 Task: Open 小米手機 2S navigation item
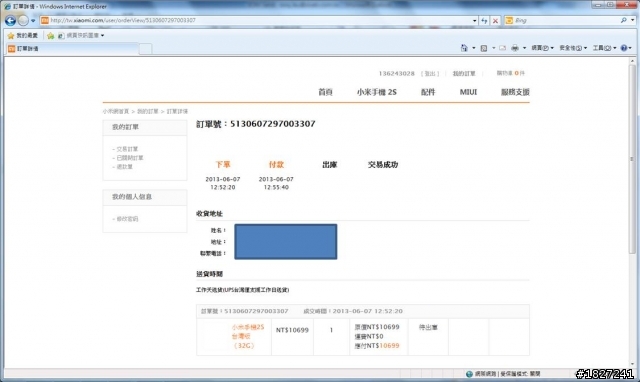click(377, 92)
